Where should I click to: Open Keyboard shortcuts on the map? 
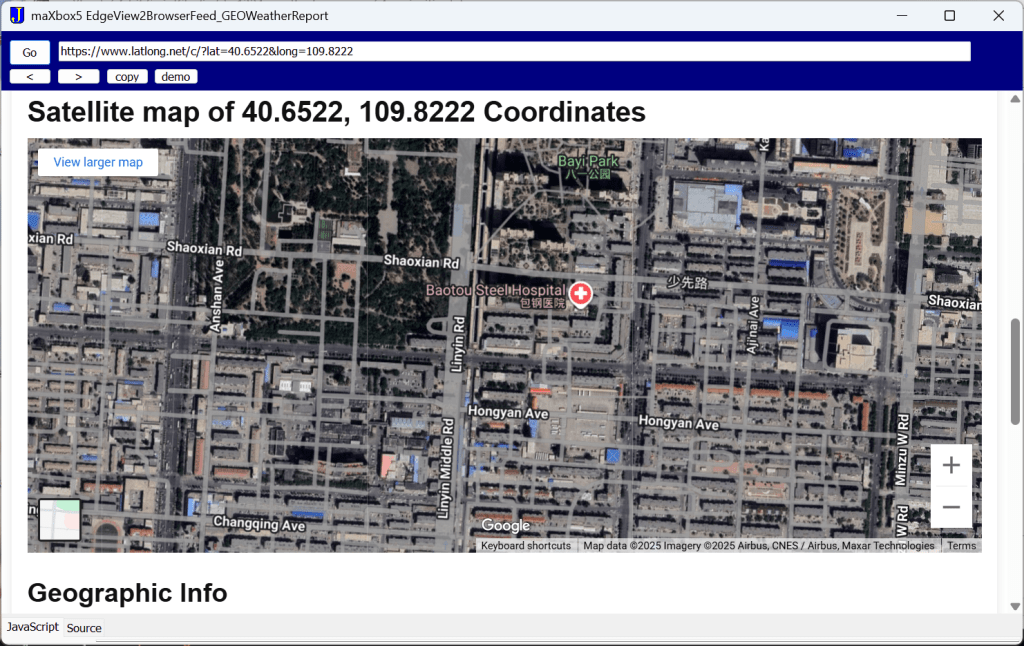526,546
